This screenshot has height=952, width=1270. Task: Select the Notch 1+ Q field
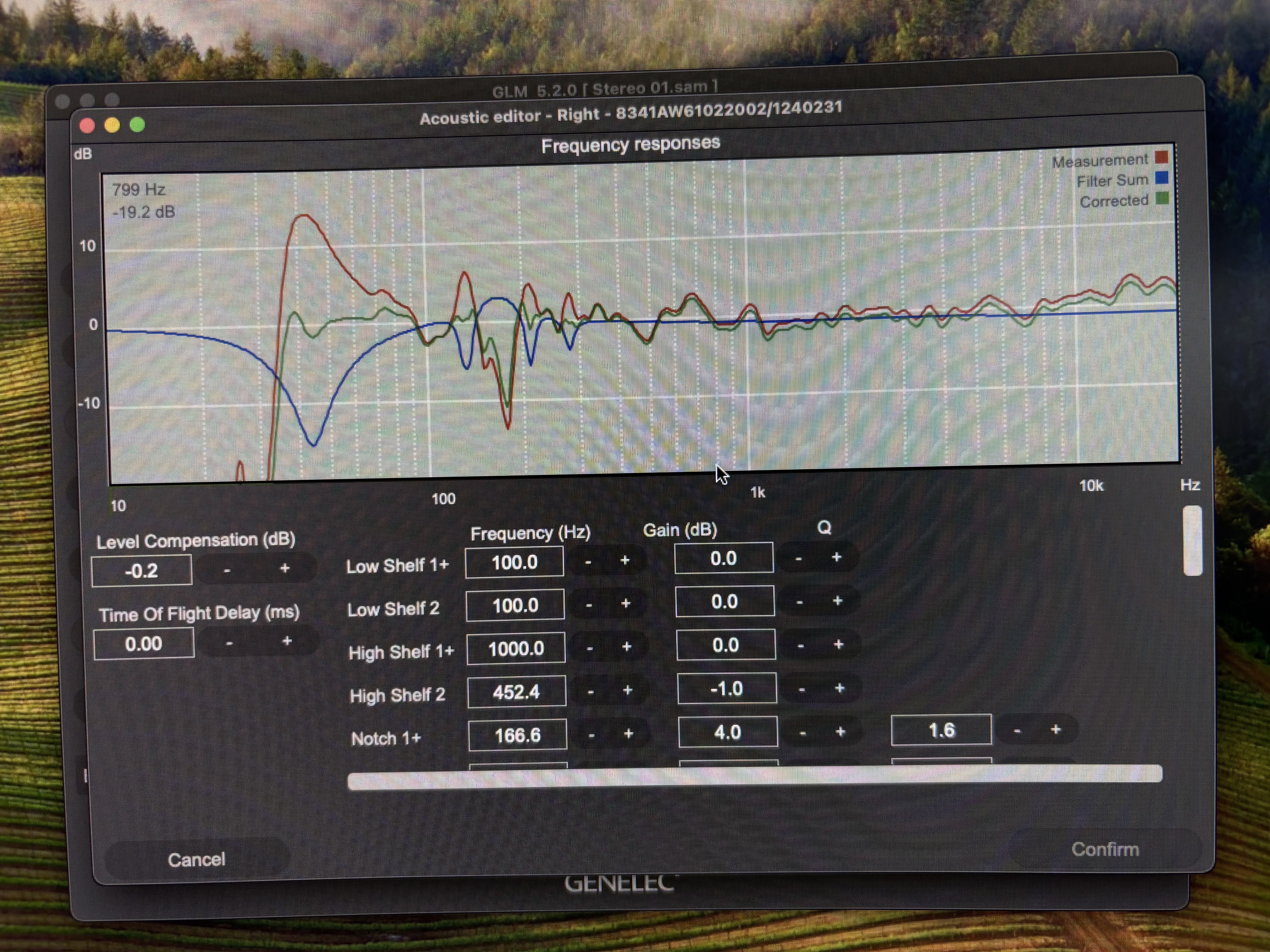(942, 730)
